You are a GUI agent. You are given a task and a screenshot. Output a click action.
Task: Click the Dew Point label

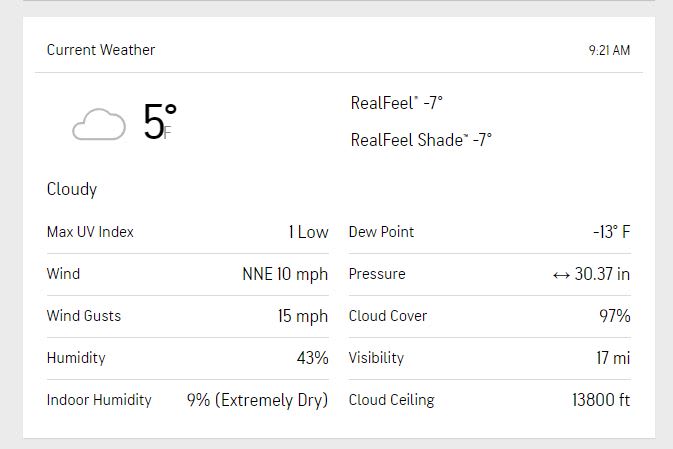(x=381, y=232)
